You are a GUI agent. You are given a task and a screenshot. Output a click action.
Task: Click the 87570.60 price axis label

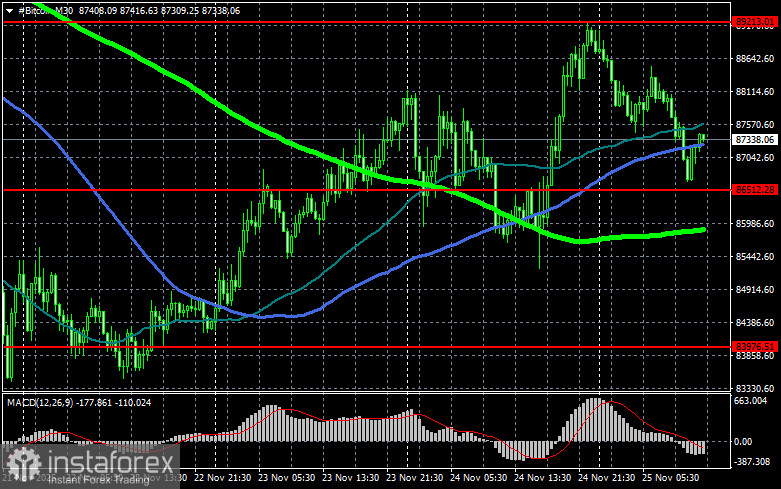pos(755,124)
